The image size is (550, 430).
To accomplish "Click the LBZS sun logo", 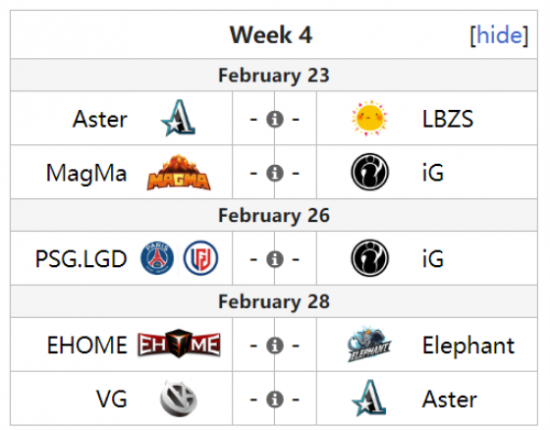I will (x=369, y=118).
